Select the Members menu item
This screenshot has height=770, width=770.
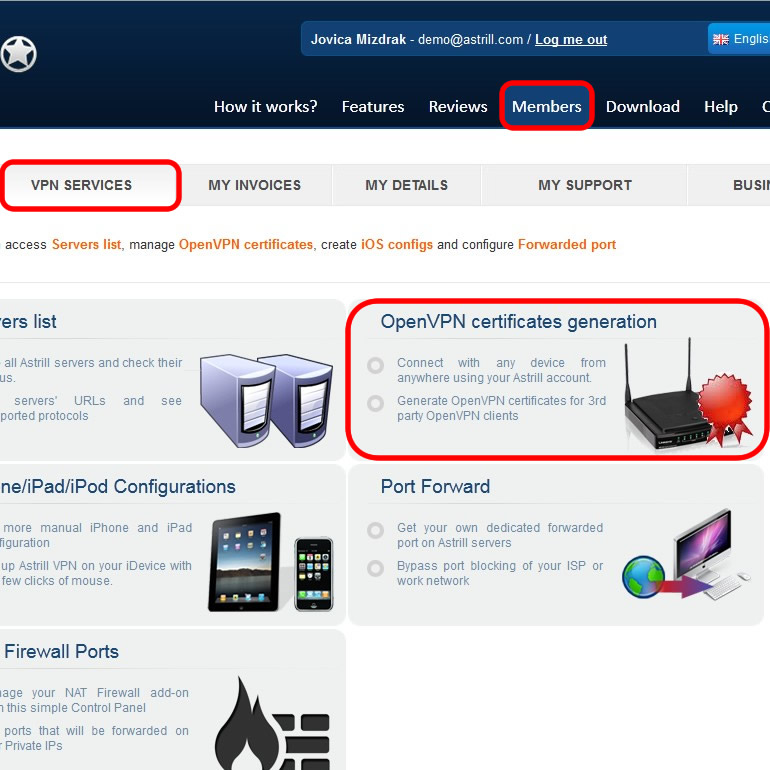coord(547,106)
